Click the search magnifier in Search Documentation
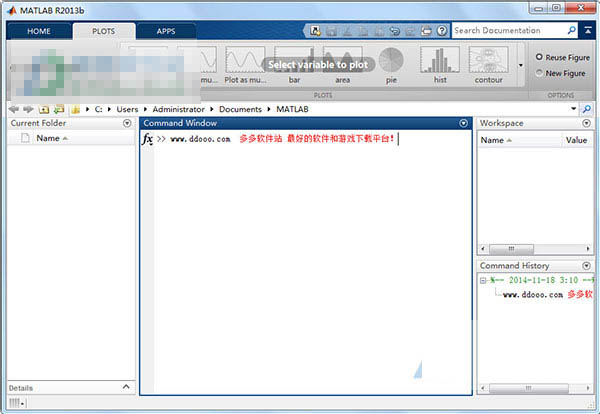600x414 pixels. pos(572,30)
